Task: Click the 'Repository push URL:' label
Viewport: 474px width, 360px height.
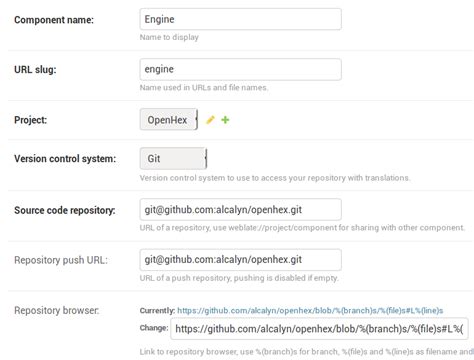Action: (x=61, y=260)
